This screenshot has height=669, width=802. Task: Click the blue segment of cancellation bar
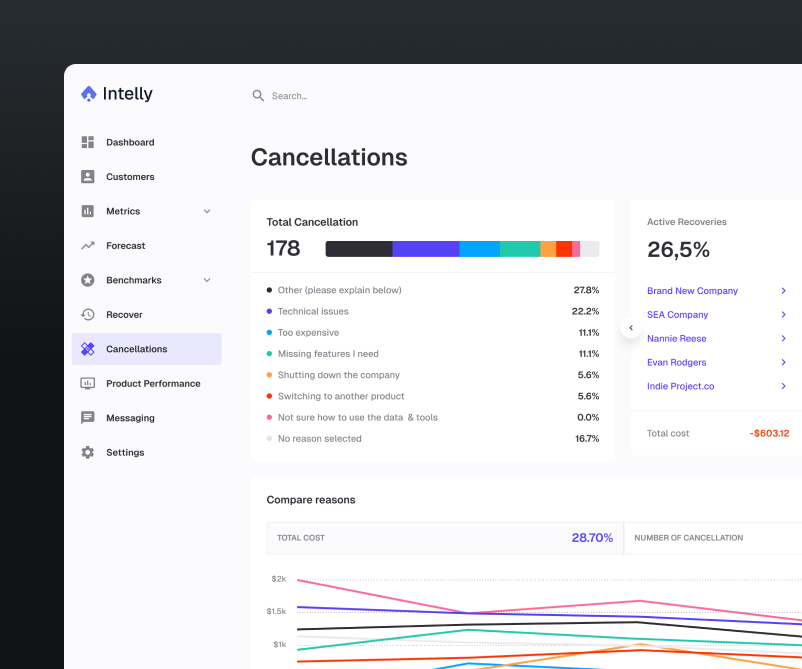pyautogui.click(x=480, y=249)
